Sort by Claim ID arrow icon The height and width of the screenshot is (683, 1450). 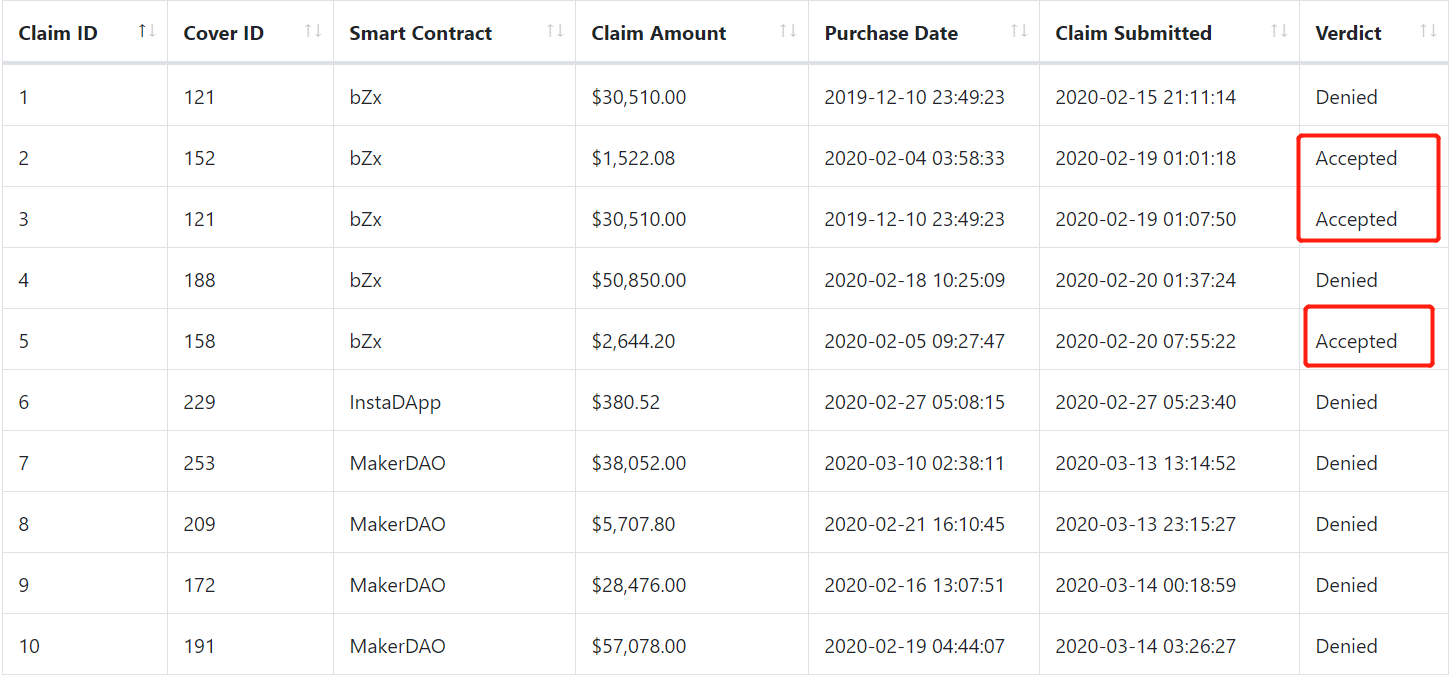tap(147, 31)
